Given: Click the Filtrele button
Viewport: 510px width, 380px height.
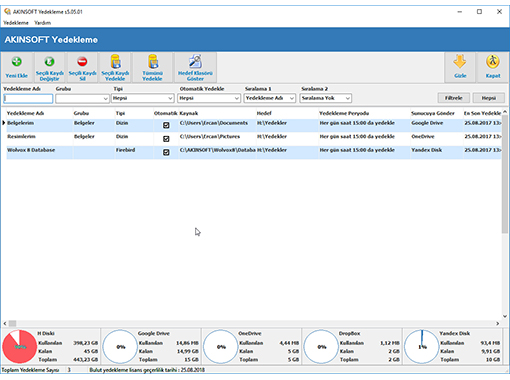Looking at the screenshot, I should (453, 98).
